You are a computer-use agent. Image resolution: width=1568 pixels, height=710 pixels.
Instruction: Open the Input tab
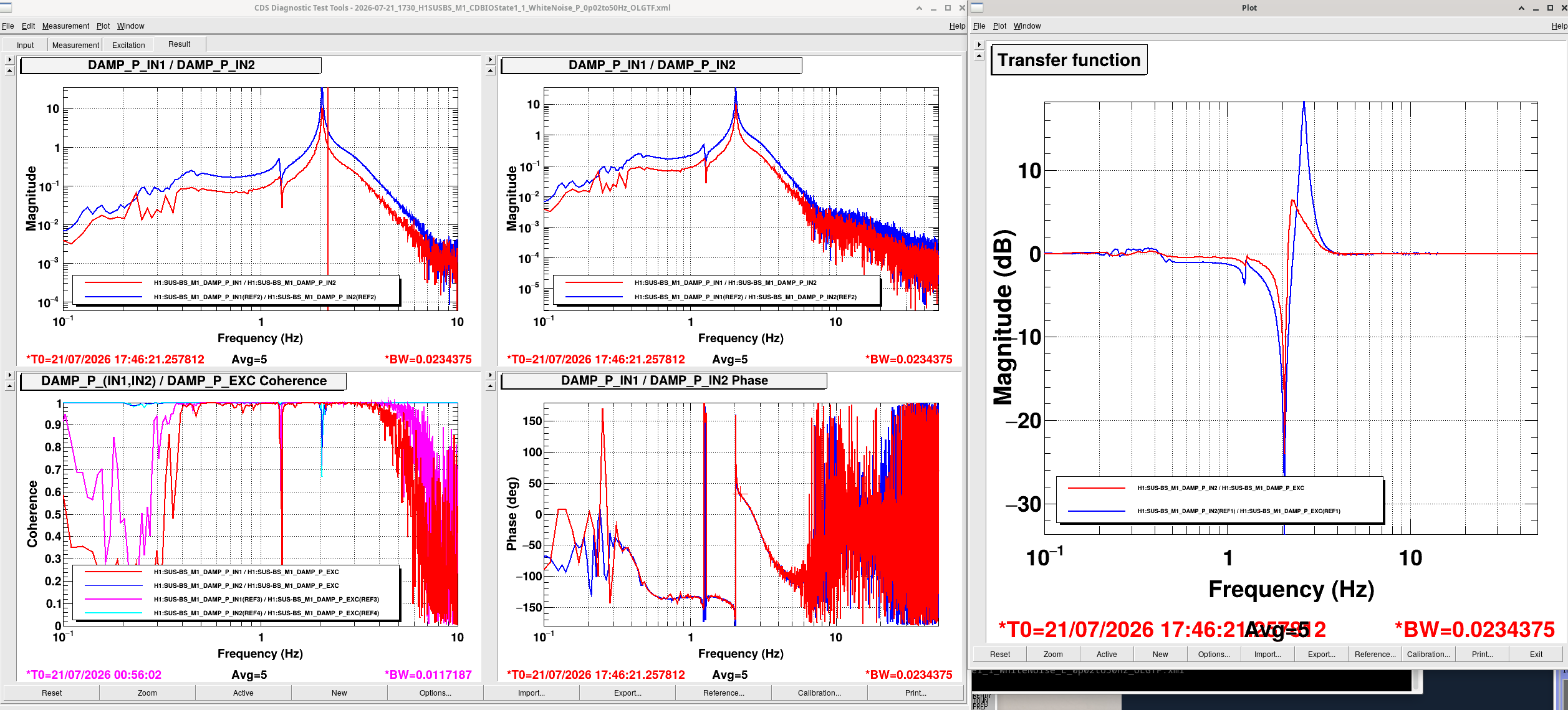click(x=26, y=45)
